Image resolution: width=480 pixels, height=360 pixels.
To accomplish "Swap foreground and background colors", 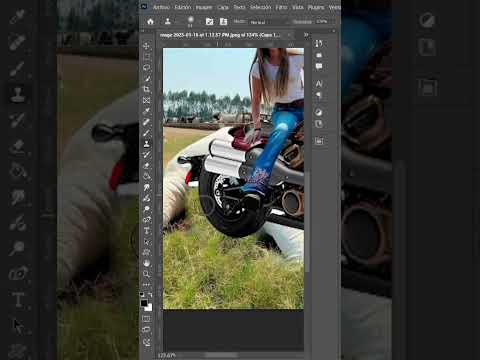I will [150, 294].
